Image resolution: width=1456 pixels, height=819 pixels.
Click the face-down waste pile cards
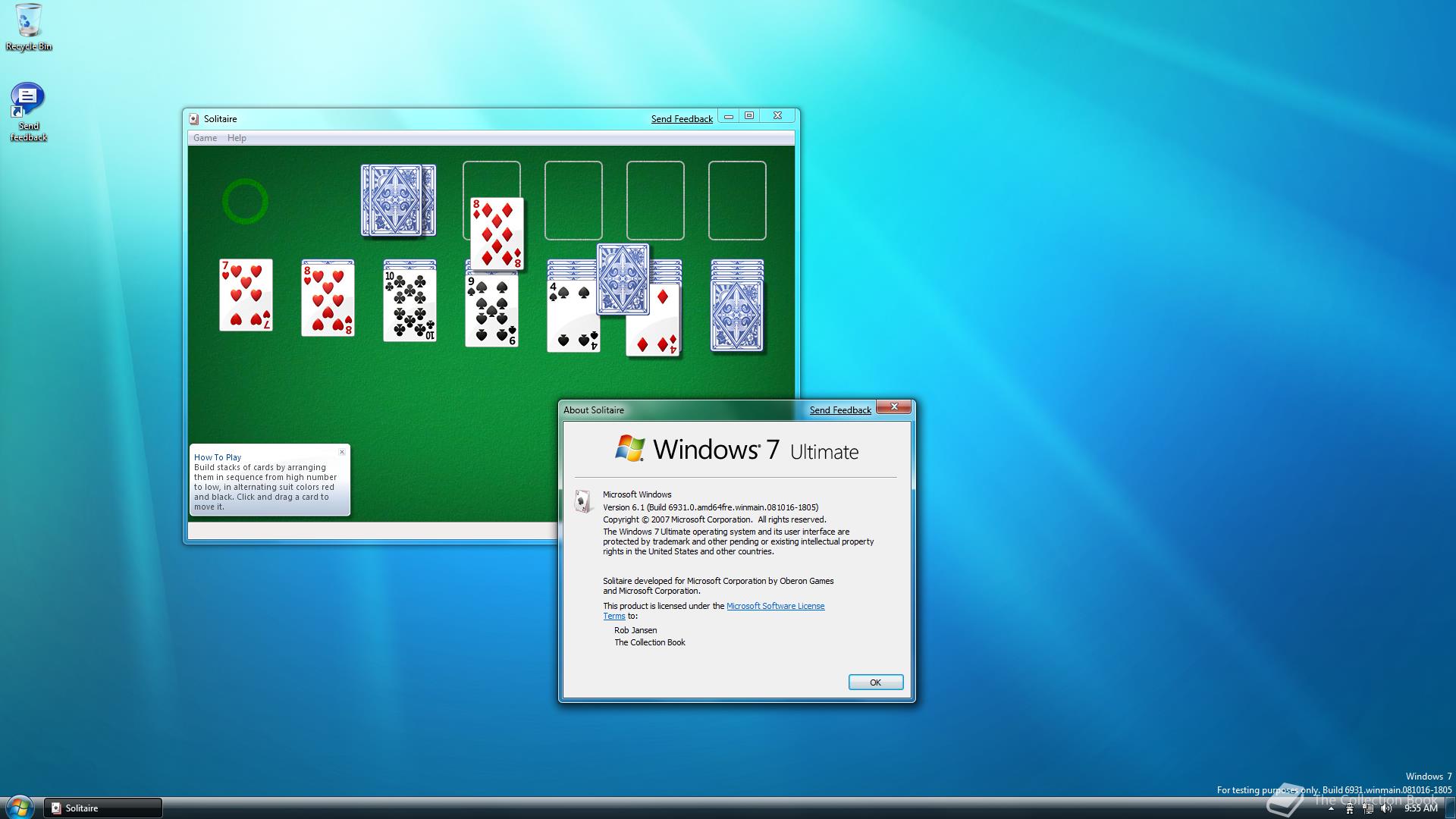398,200
